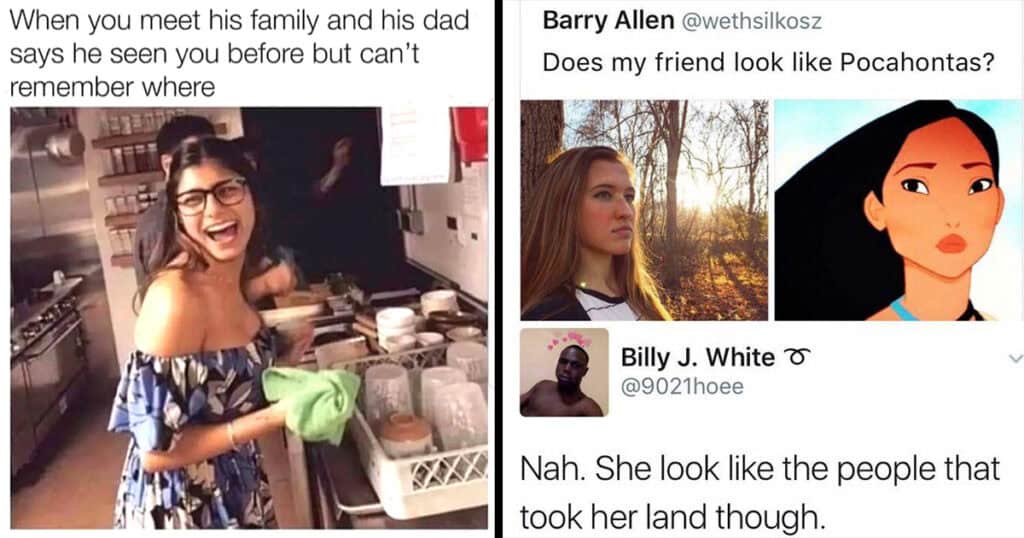Open the @9021hoee handle
The width and height of the screenshot is (1024, 538).
[682, 387]
